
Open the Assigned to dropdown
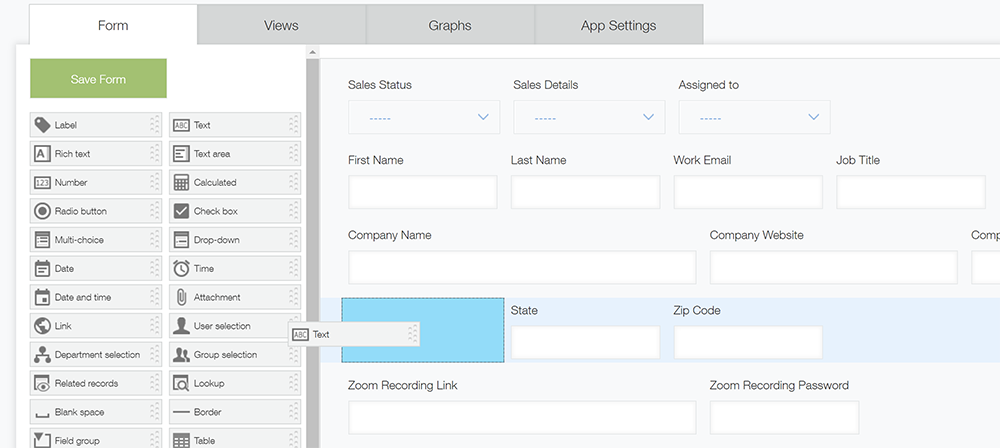click(x=754, y=117)
